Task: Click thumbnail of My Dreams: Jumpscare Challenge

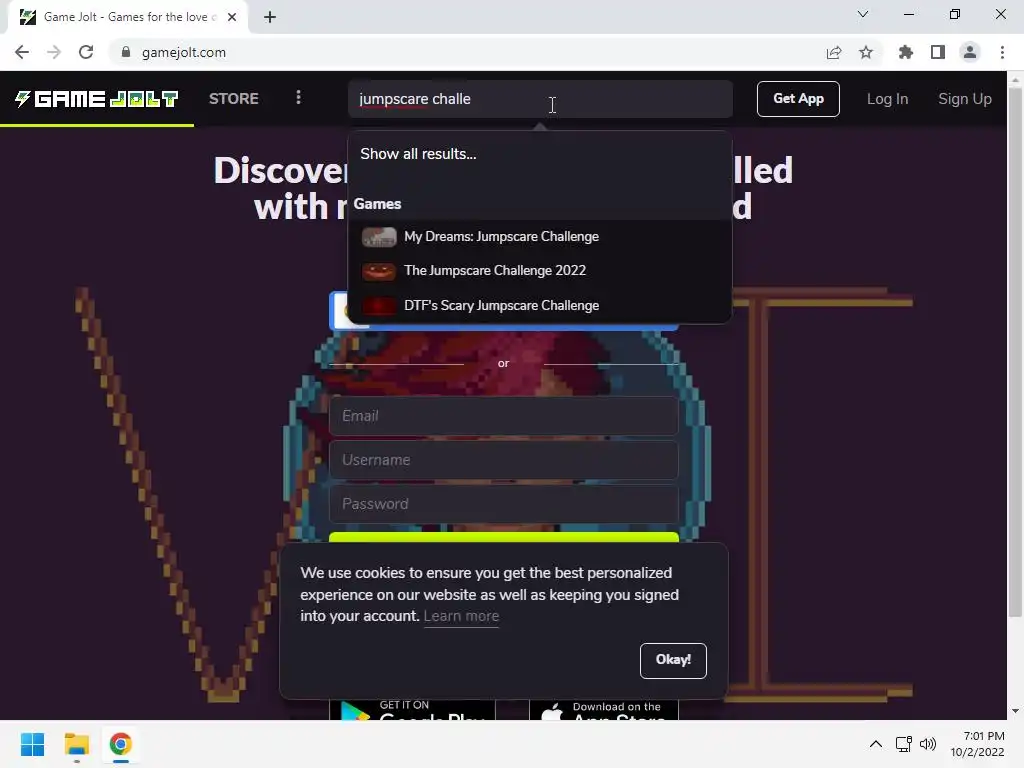Action: pos(379,236)
